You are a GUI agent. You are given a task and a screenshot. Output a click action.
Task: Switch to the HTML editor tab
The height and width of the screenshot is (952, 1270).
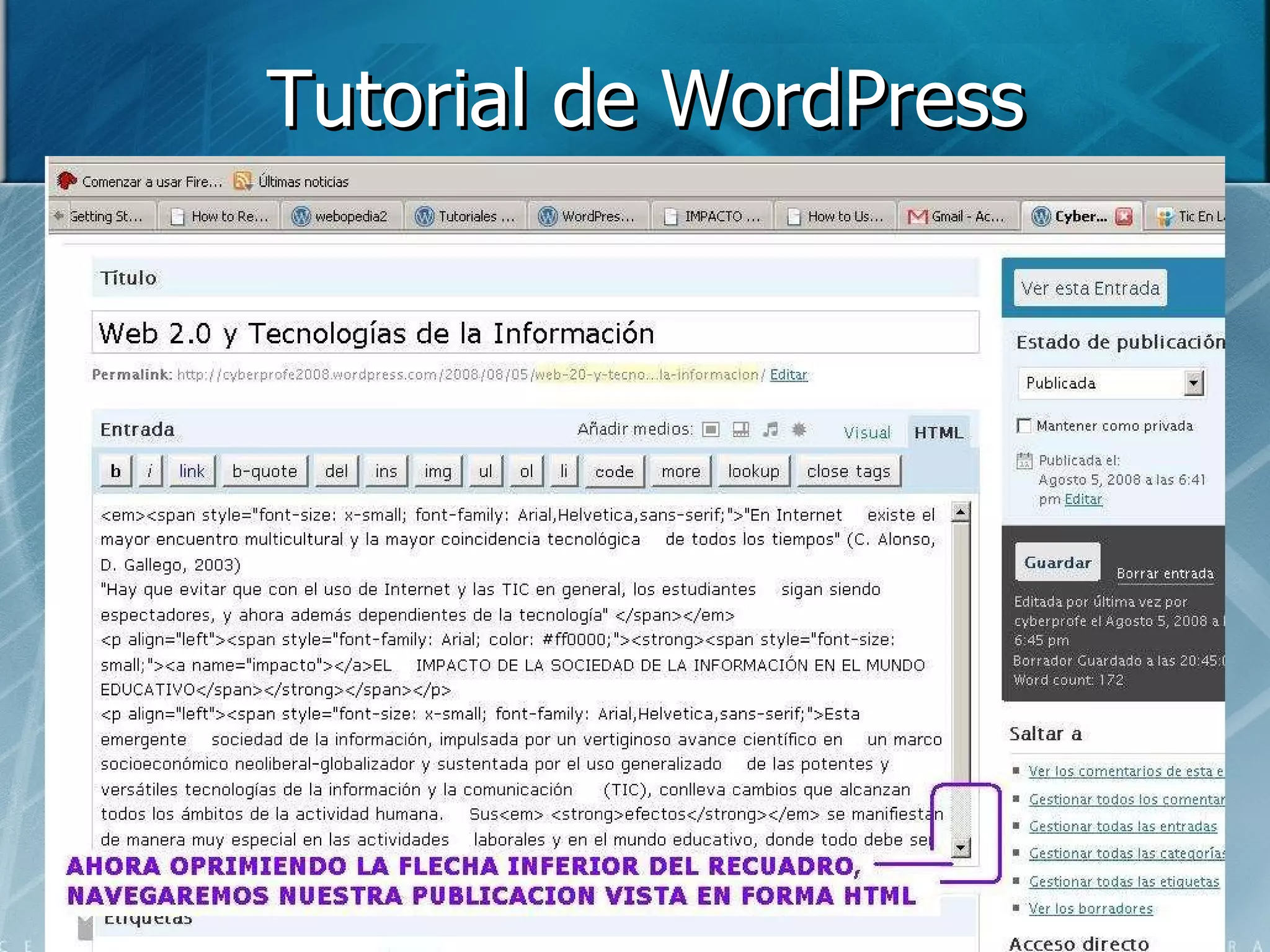coord(939,433)
